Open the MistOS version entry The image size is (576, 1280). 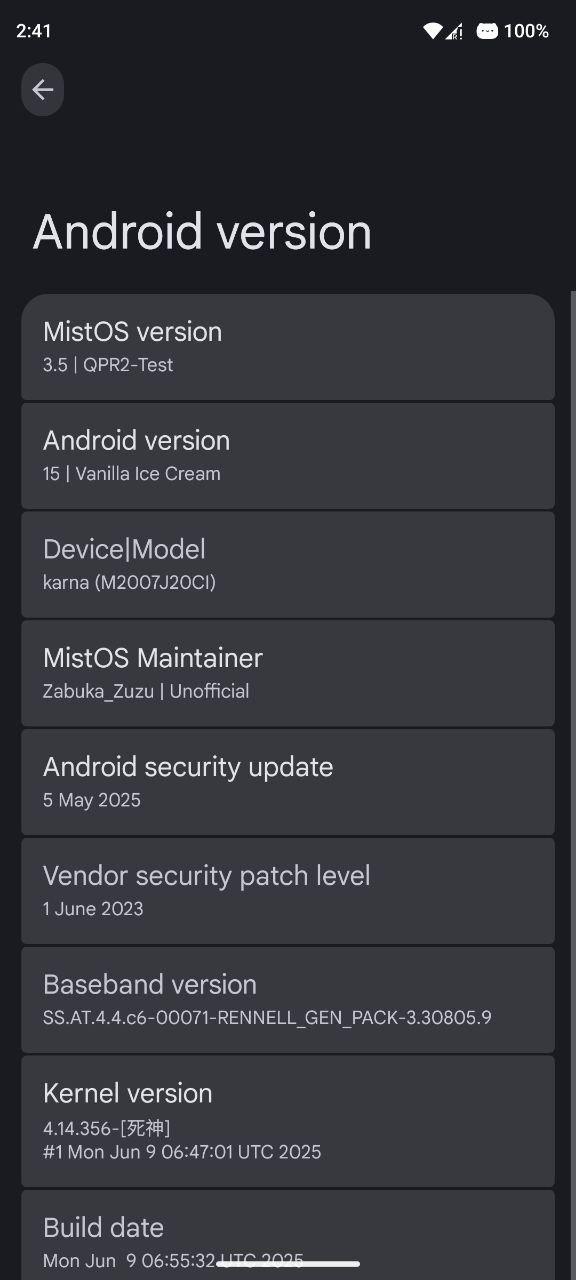point(288,347)
